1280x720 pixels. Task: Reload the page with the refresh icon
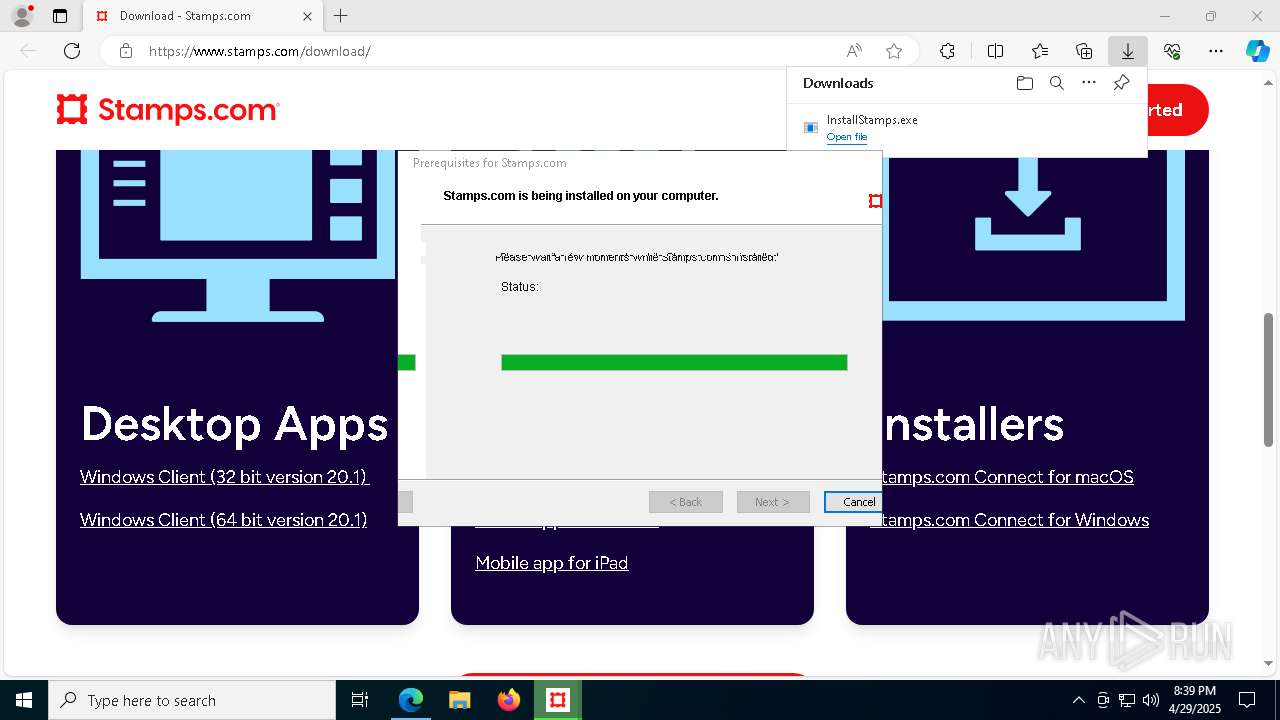pos(72,51)
